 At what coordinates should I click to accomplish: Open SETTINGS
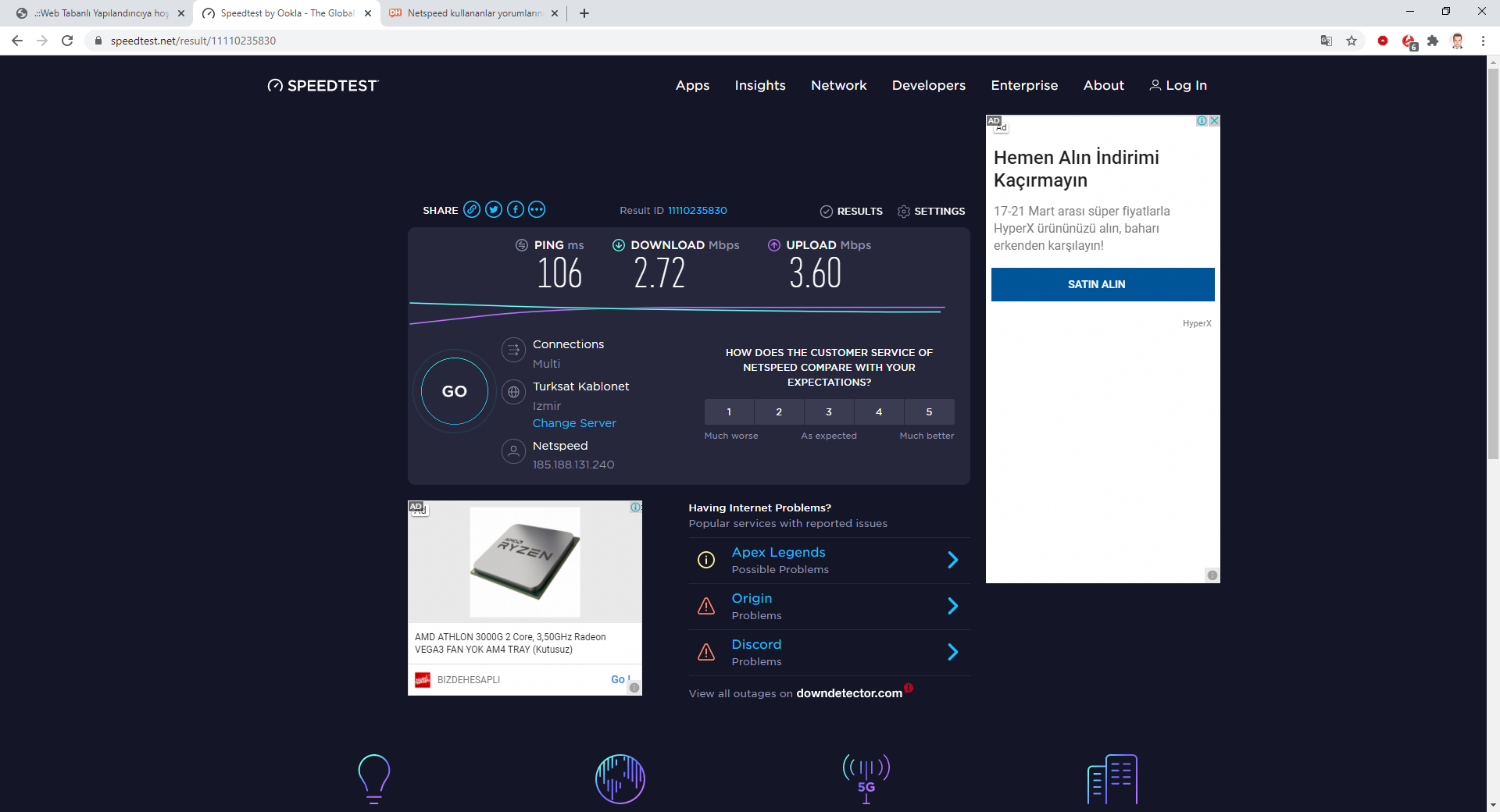coord(931,211)
